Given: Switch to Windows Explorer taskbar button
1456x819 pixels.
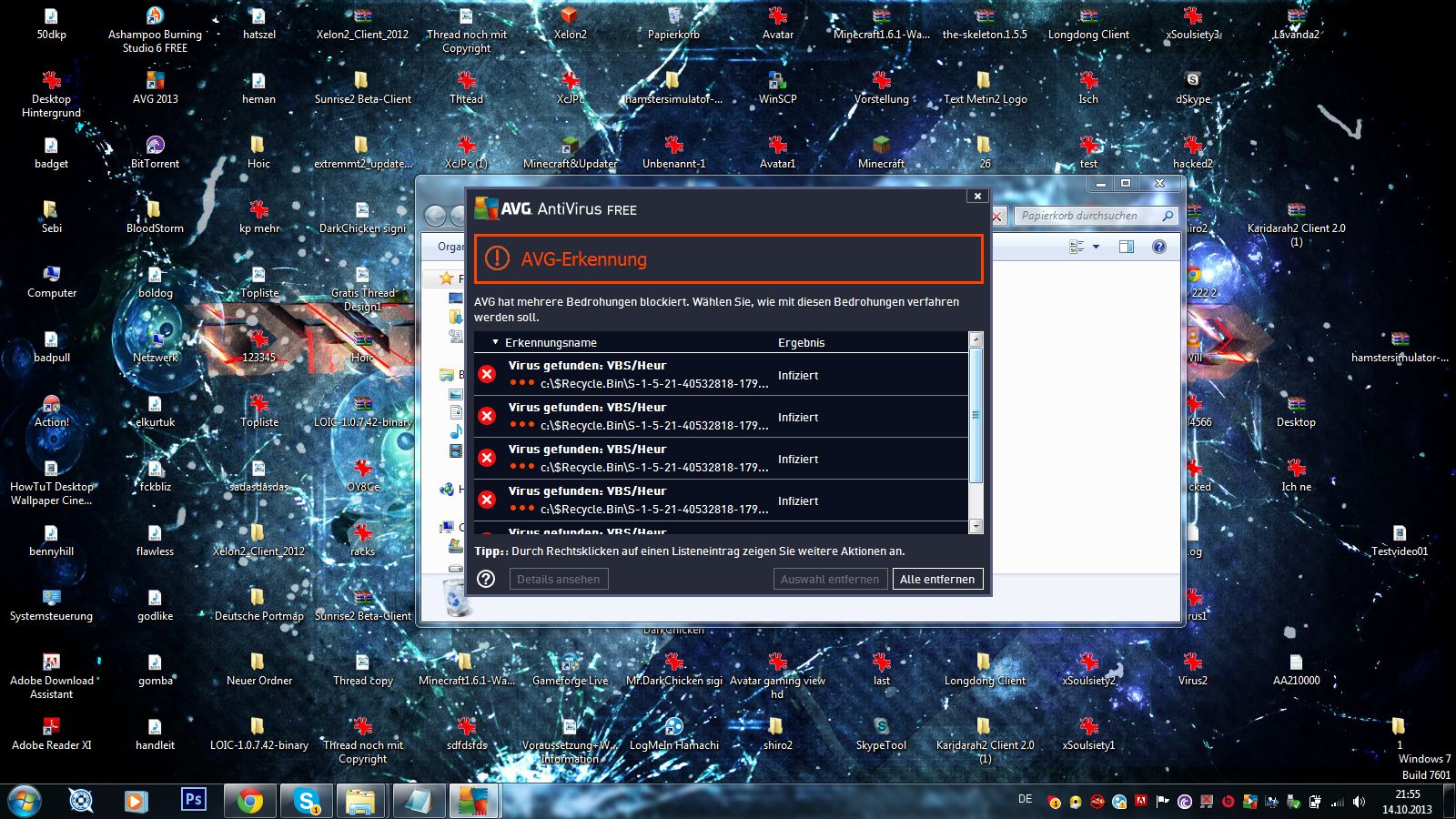Looking at the screenshot, I should [361, 801].
